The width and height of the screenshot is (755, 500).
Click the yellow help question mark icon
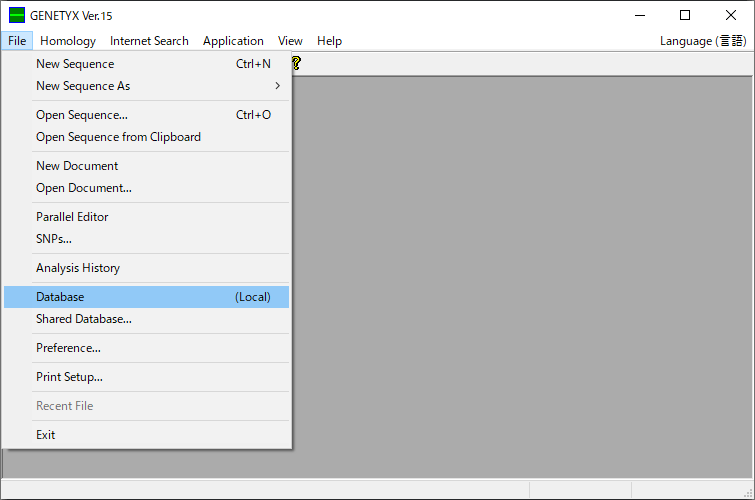(296, 63)
